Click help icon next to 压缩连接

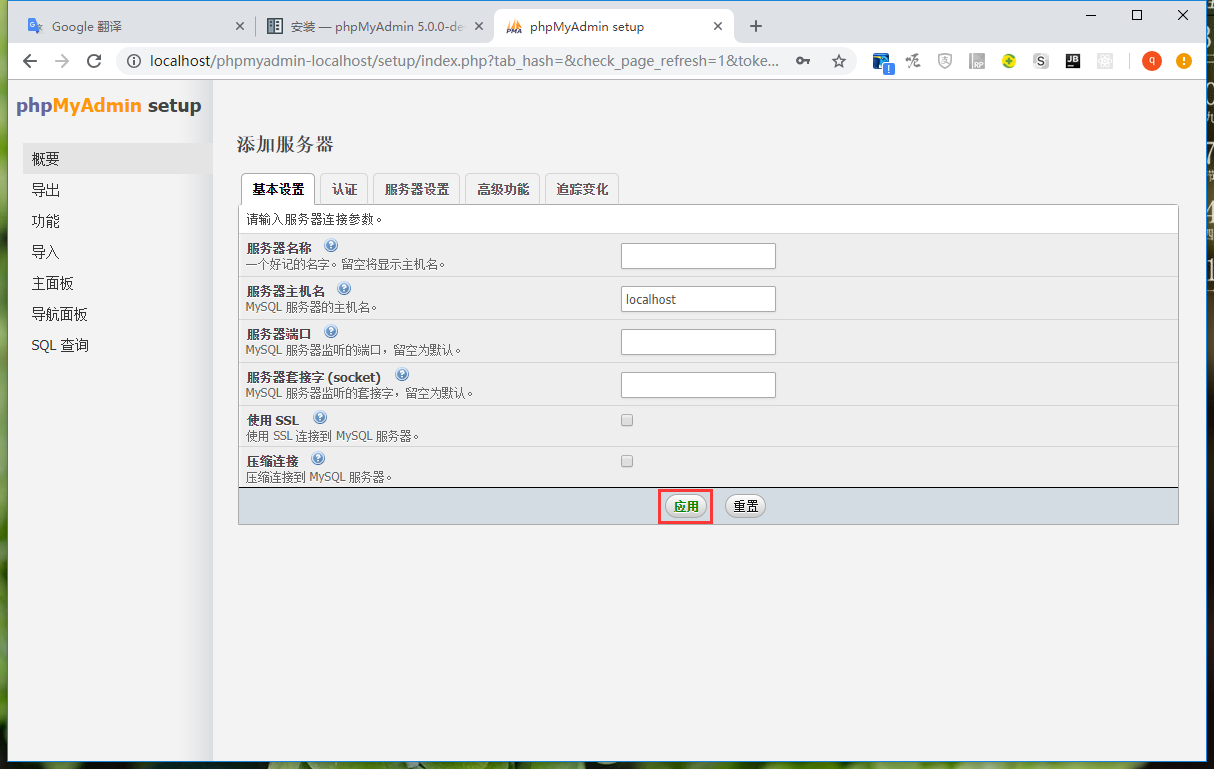(x=318, y=459)
